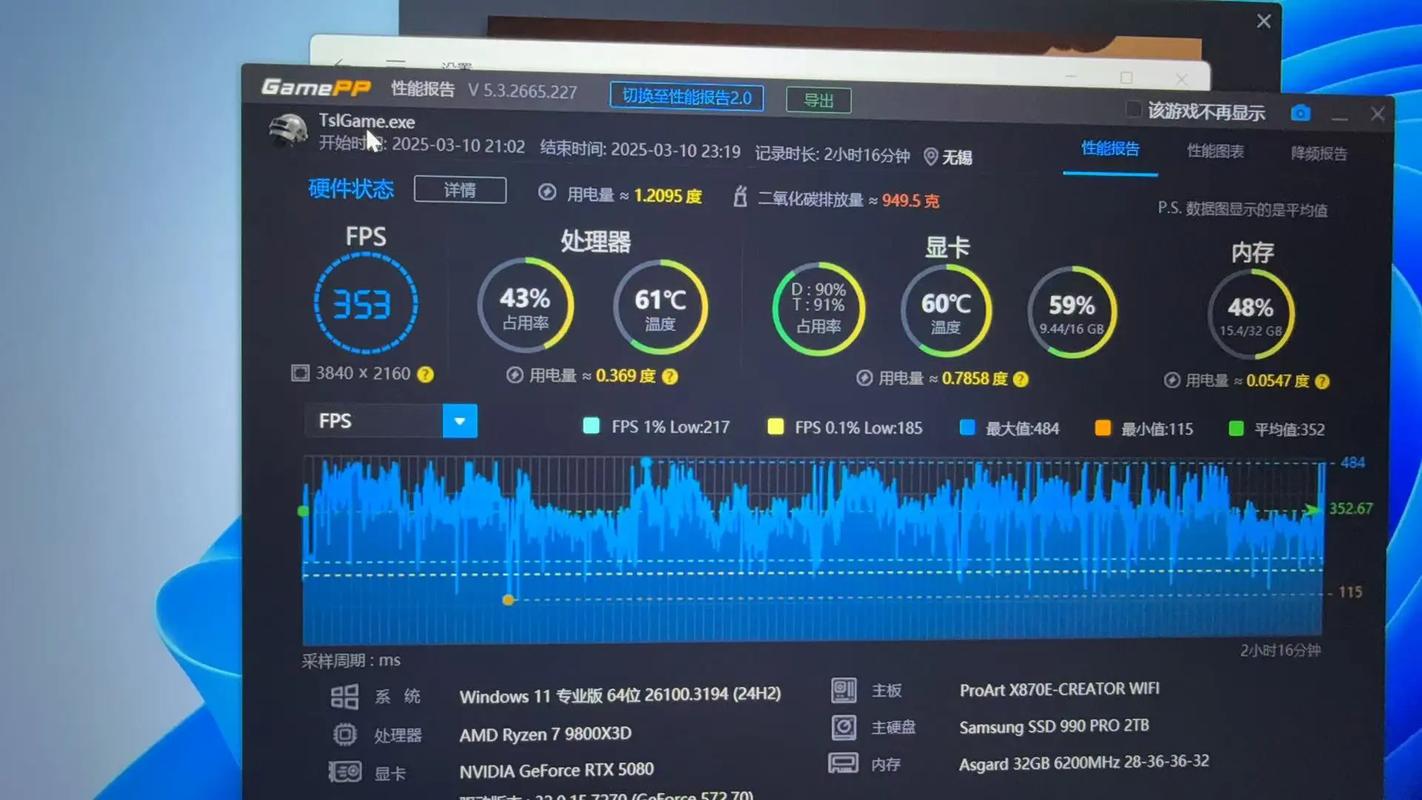The image size is (1422, 800).
Task: Toggle the FPS 1% Low legend series
Action: 591,426
